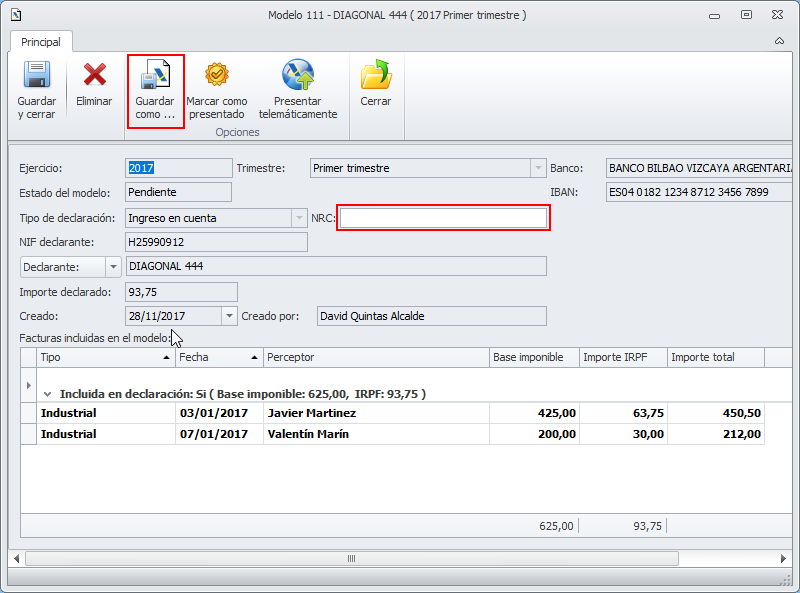
Task: Click Marcar como presentado icon
Action: tap(217, 76)
